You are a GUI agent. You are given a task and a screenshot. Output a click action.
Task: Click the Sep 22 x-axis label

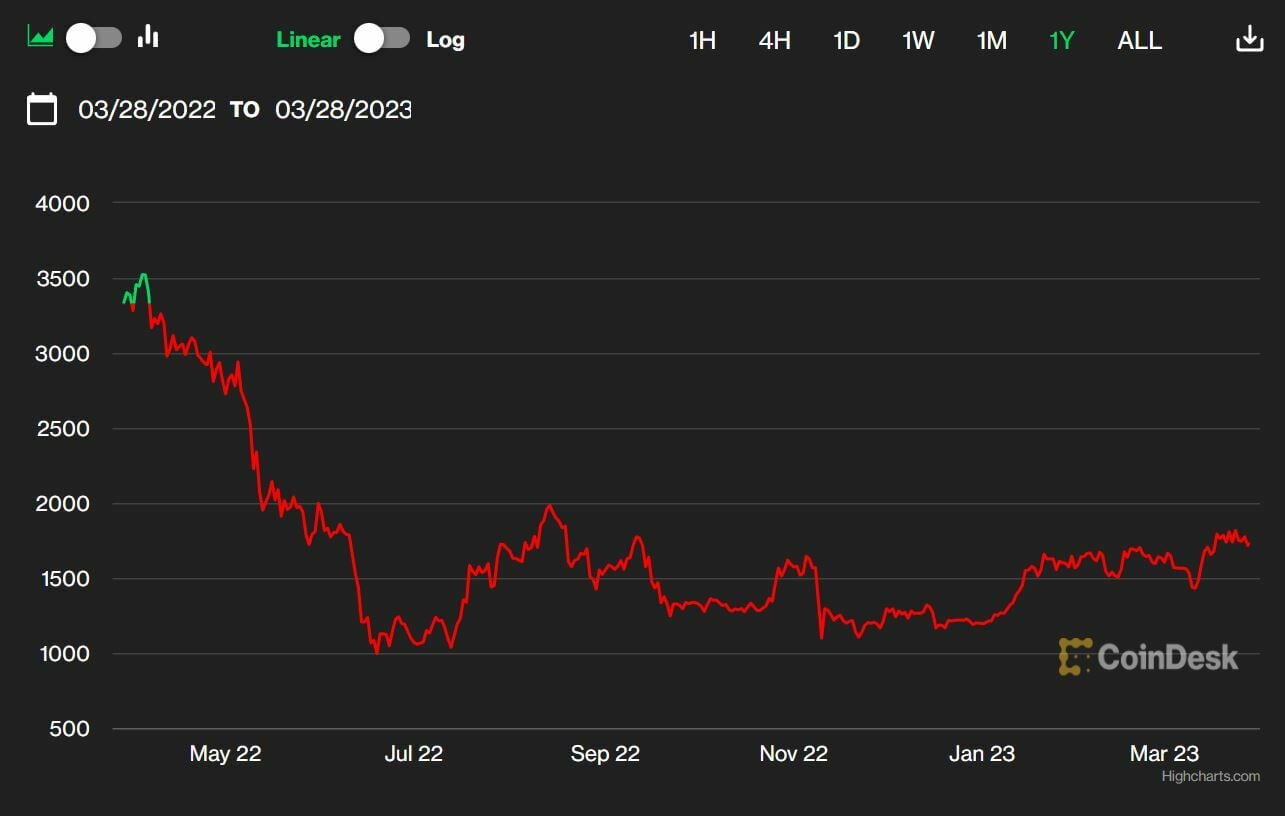click(605, 754)
